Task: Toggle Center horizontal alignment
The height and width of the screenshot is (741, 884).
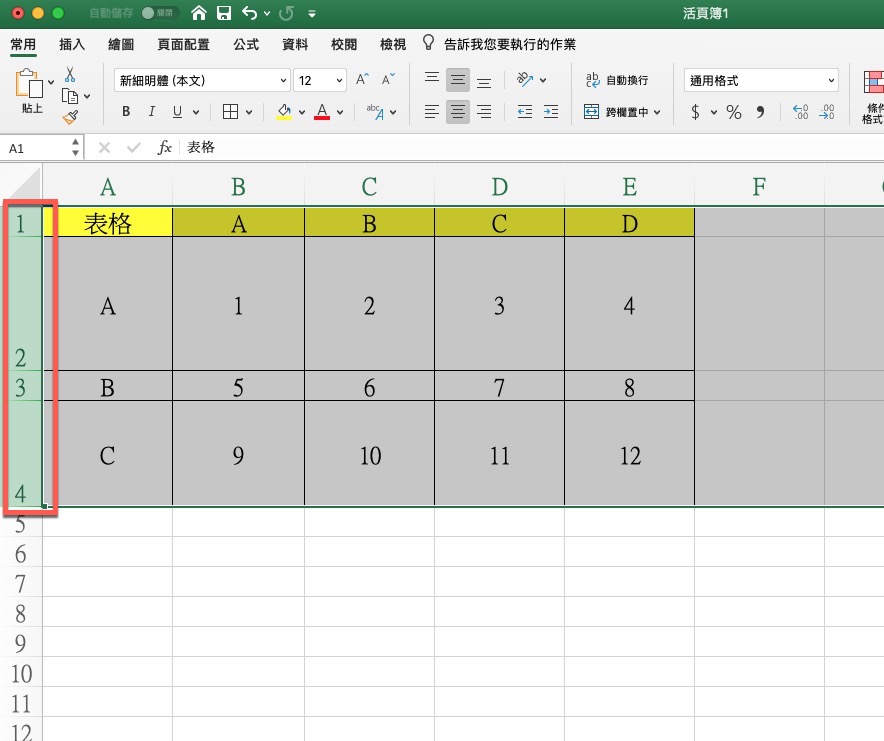Action: (x=458, y=112)
